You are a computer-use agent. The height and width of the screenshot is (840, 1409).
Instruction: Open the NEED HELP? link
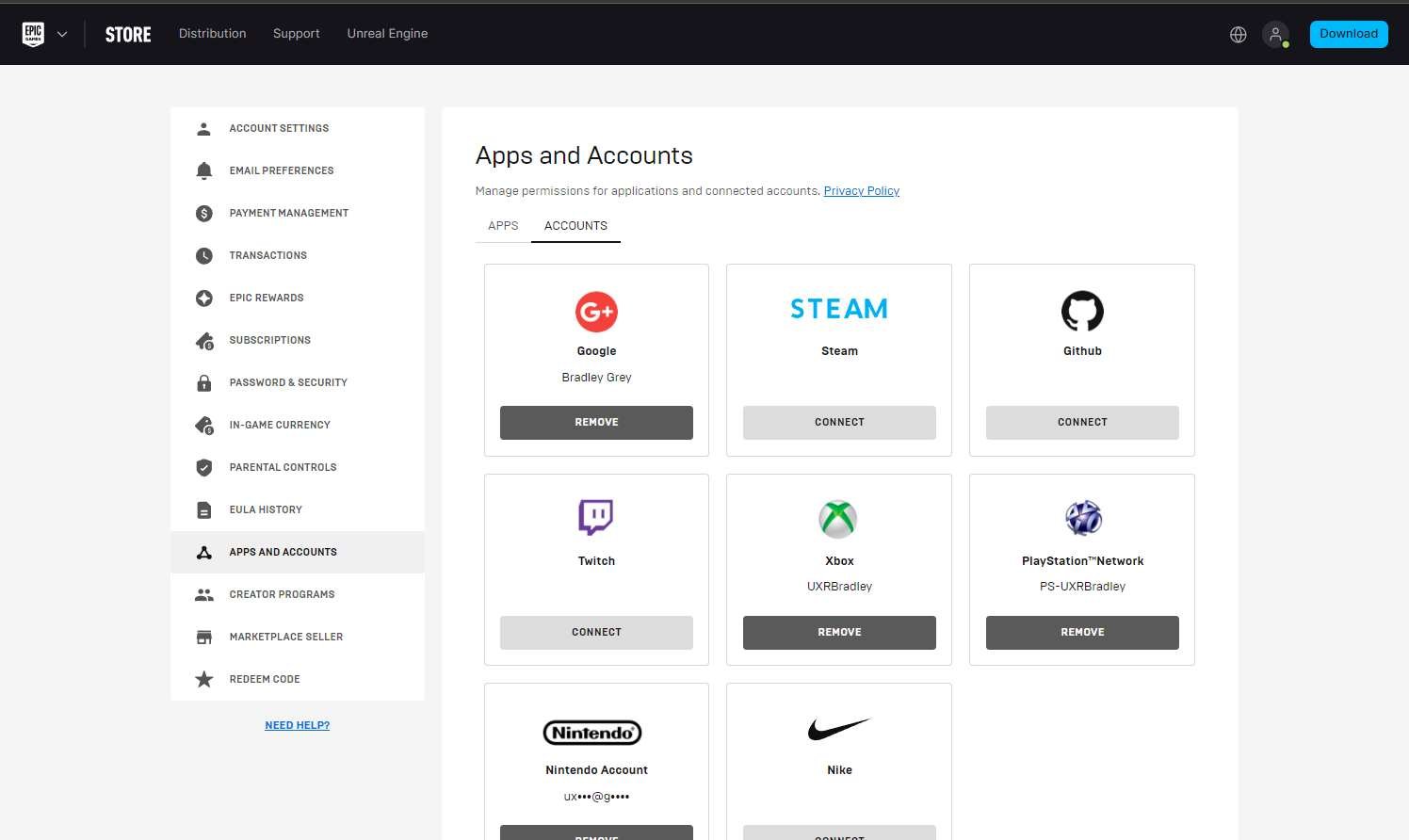point(298,725)
